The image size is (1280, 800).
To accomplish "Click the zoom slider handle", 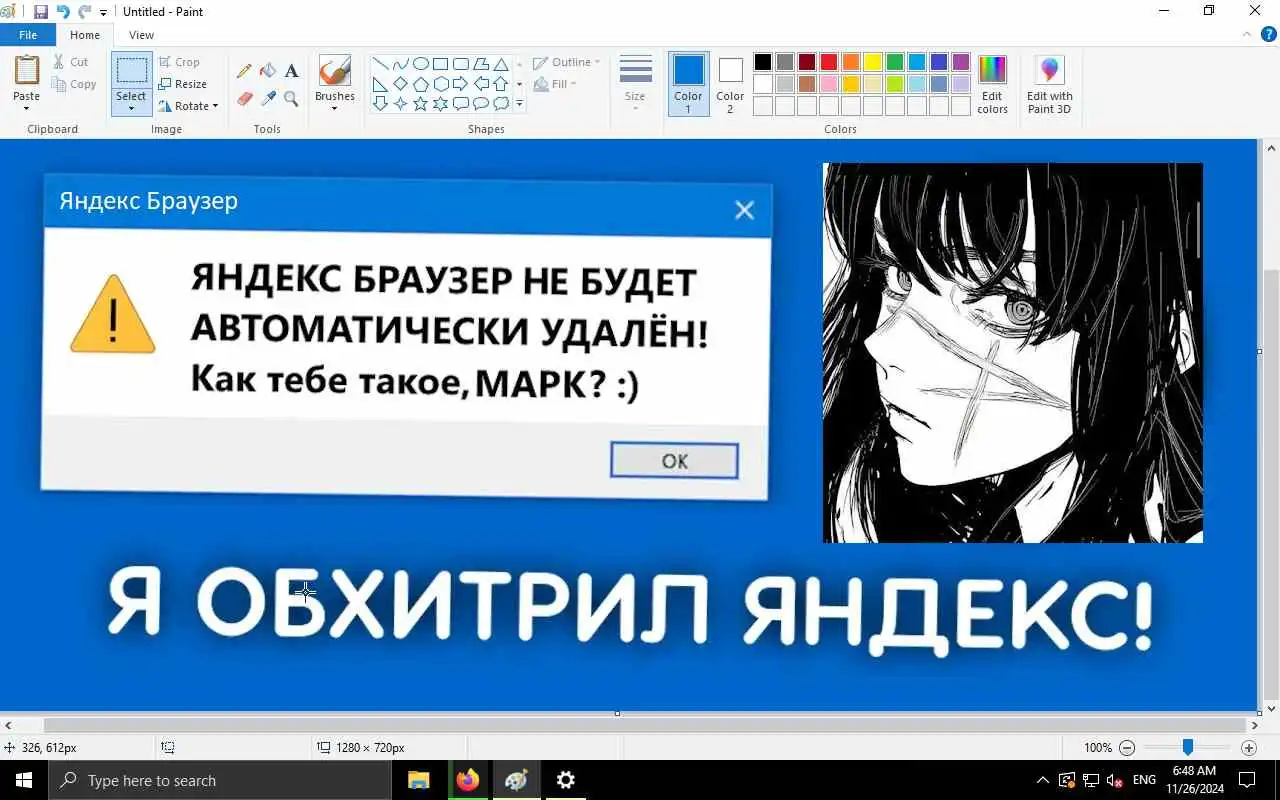I will [1187, 747].
